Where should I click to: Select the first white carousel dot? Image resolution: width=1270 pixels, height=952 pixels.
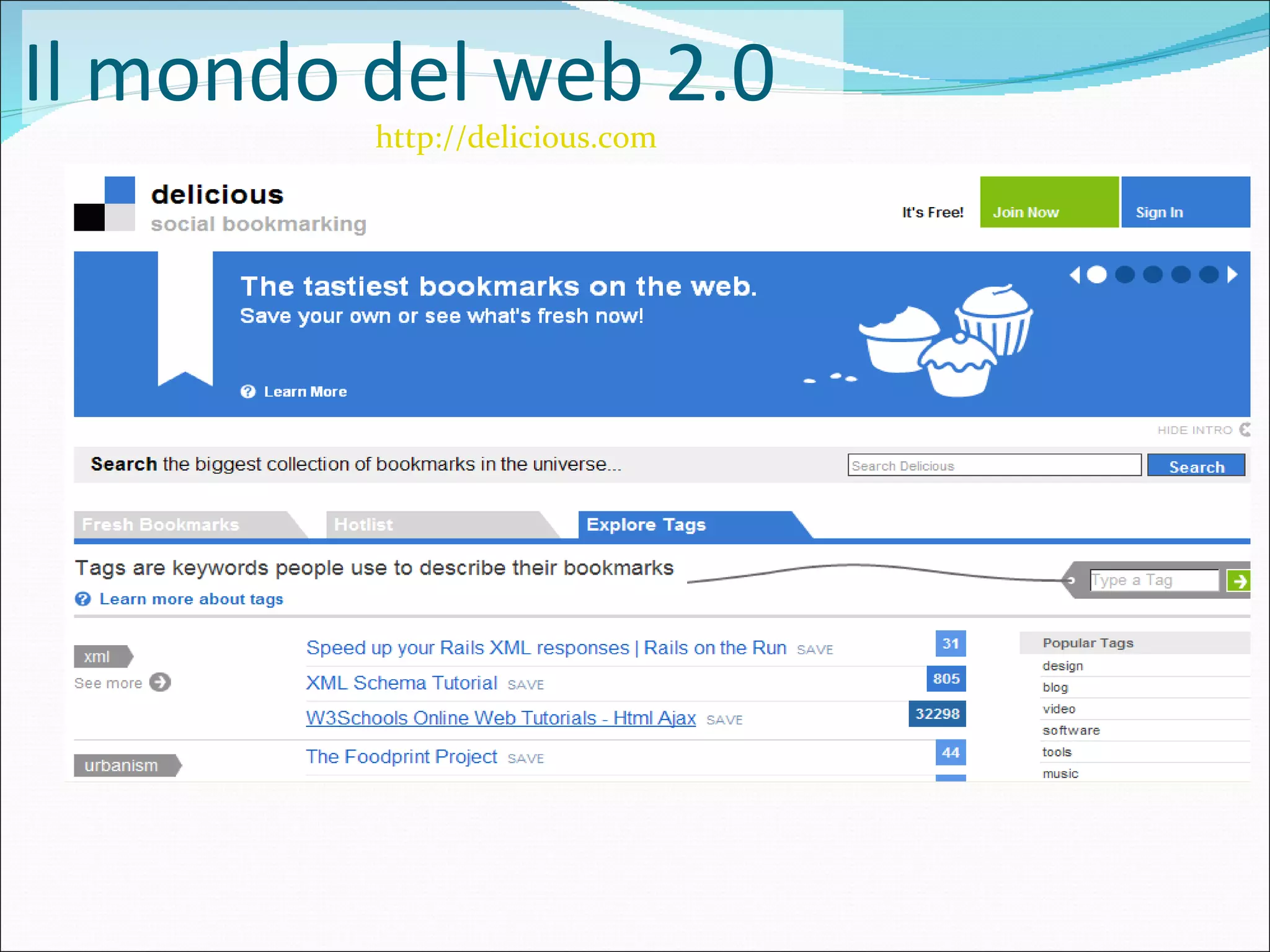1097,275
